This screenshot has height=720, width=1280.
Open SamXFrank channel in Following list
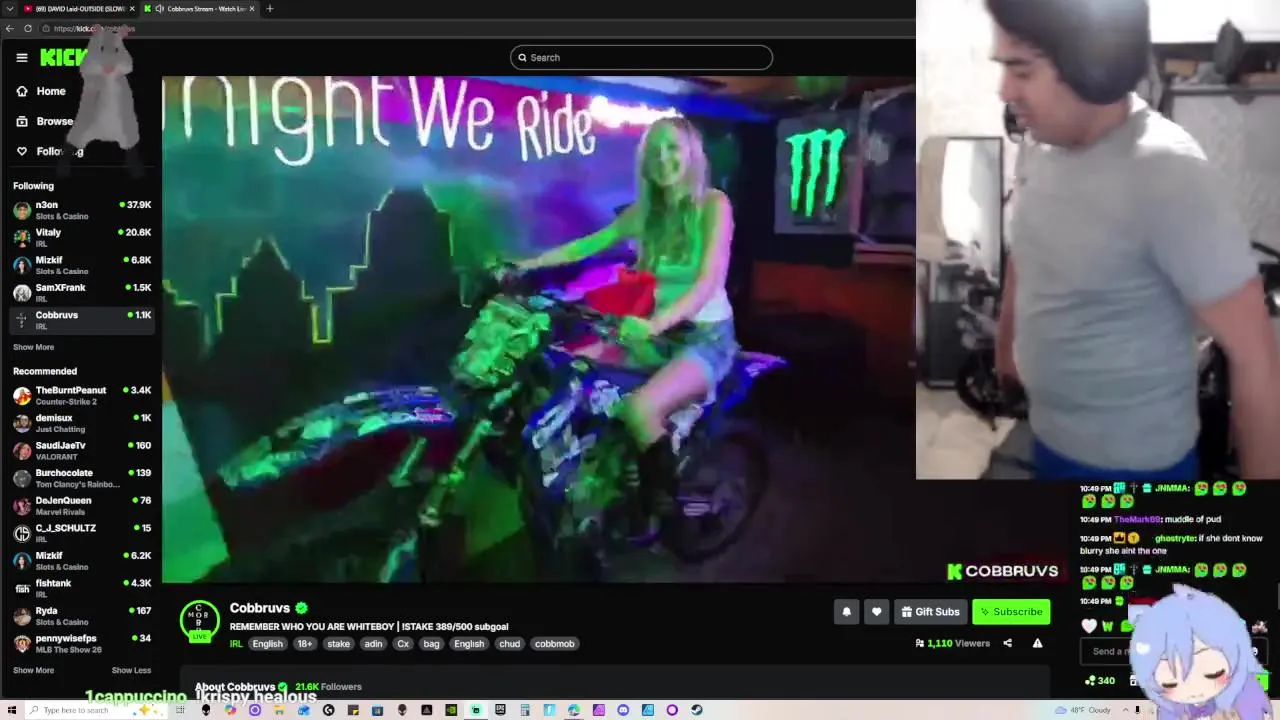point(82,292)
